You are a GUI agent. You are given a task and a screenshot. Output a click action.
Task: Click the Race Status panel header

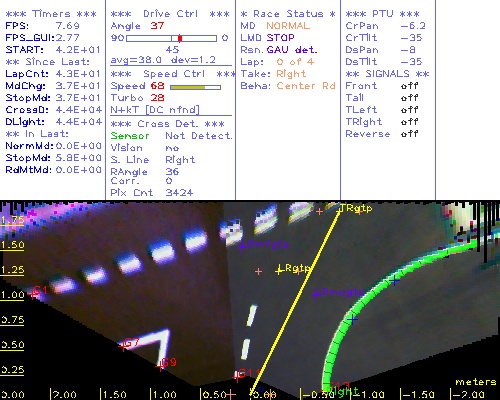(288, 14)
